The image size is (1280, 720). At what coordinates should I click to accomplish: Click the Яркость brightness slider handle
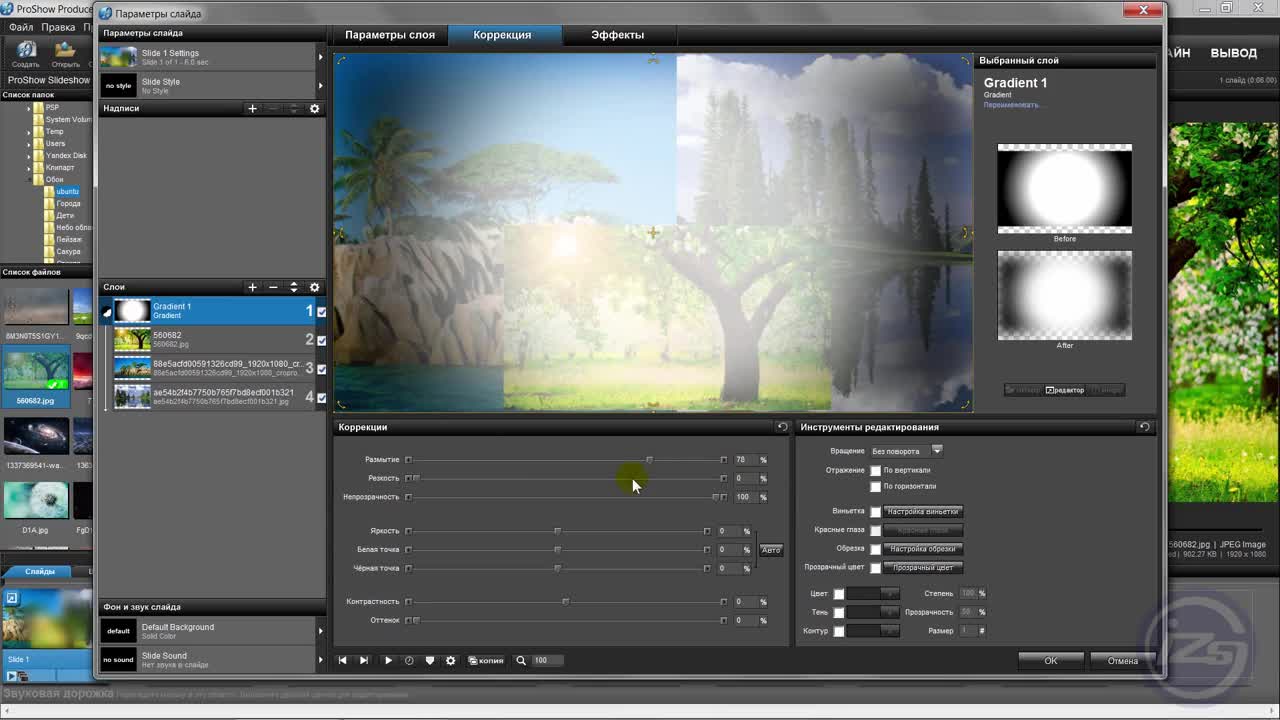[558, 531]
